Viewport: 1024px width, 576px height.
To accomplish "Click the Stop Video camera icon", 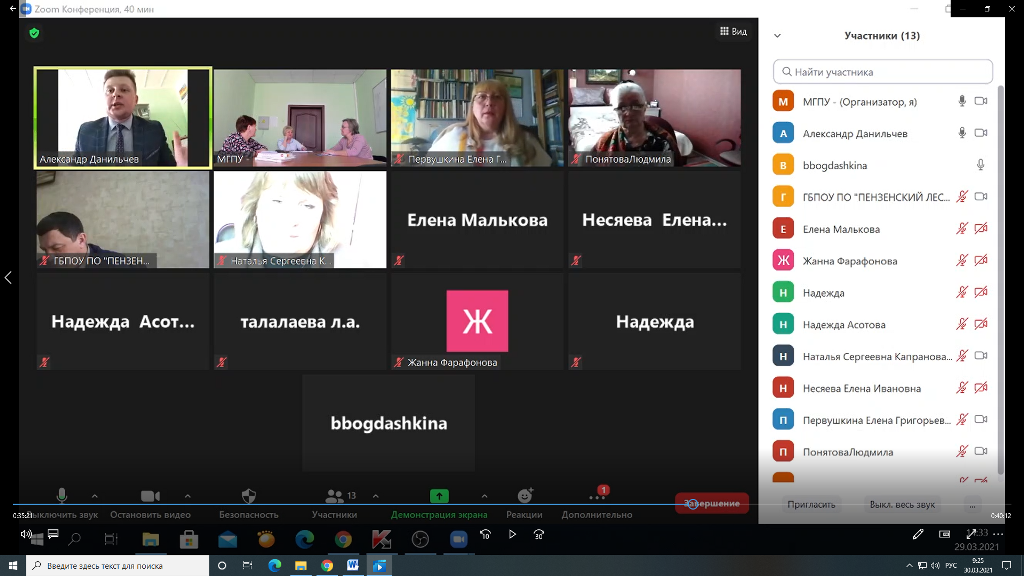I will [x=150, y=496].
